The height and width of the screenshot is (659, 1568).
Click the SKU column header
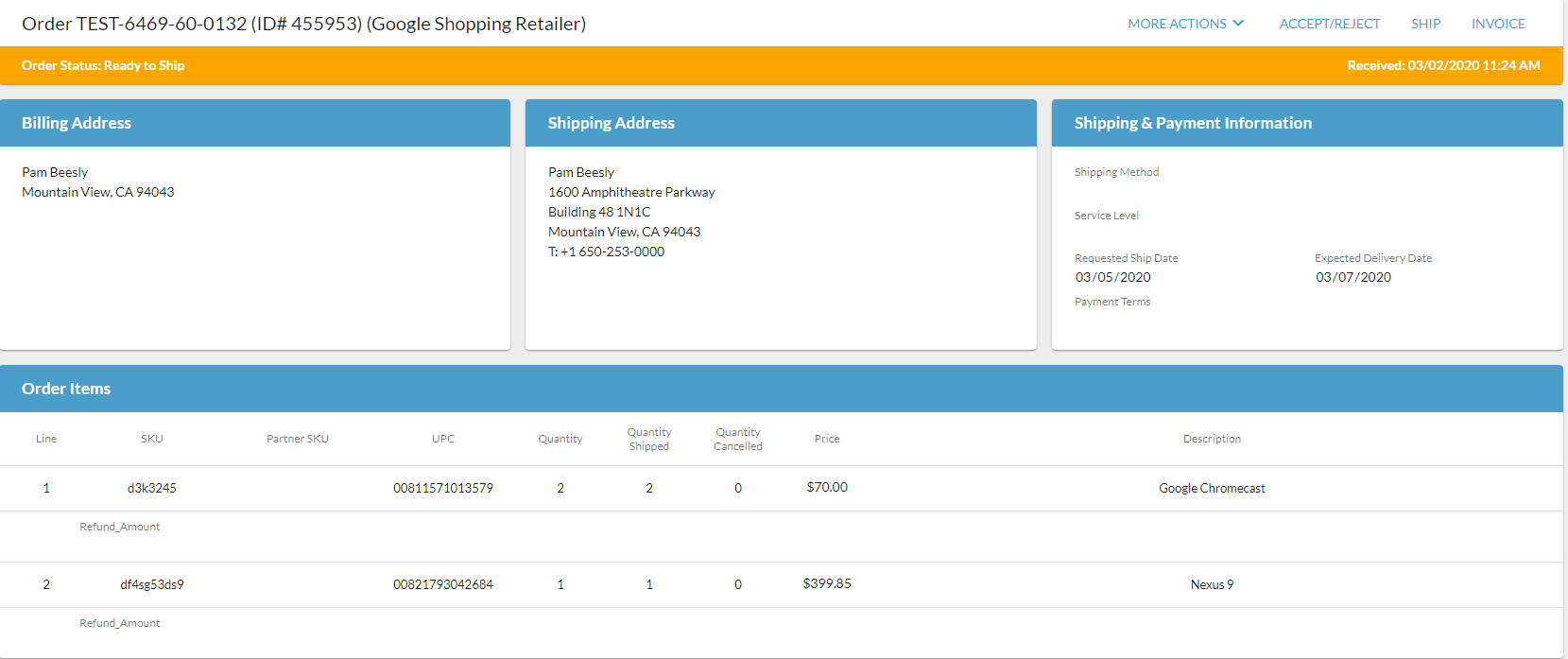pos(152,439)
